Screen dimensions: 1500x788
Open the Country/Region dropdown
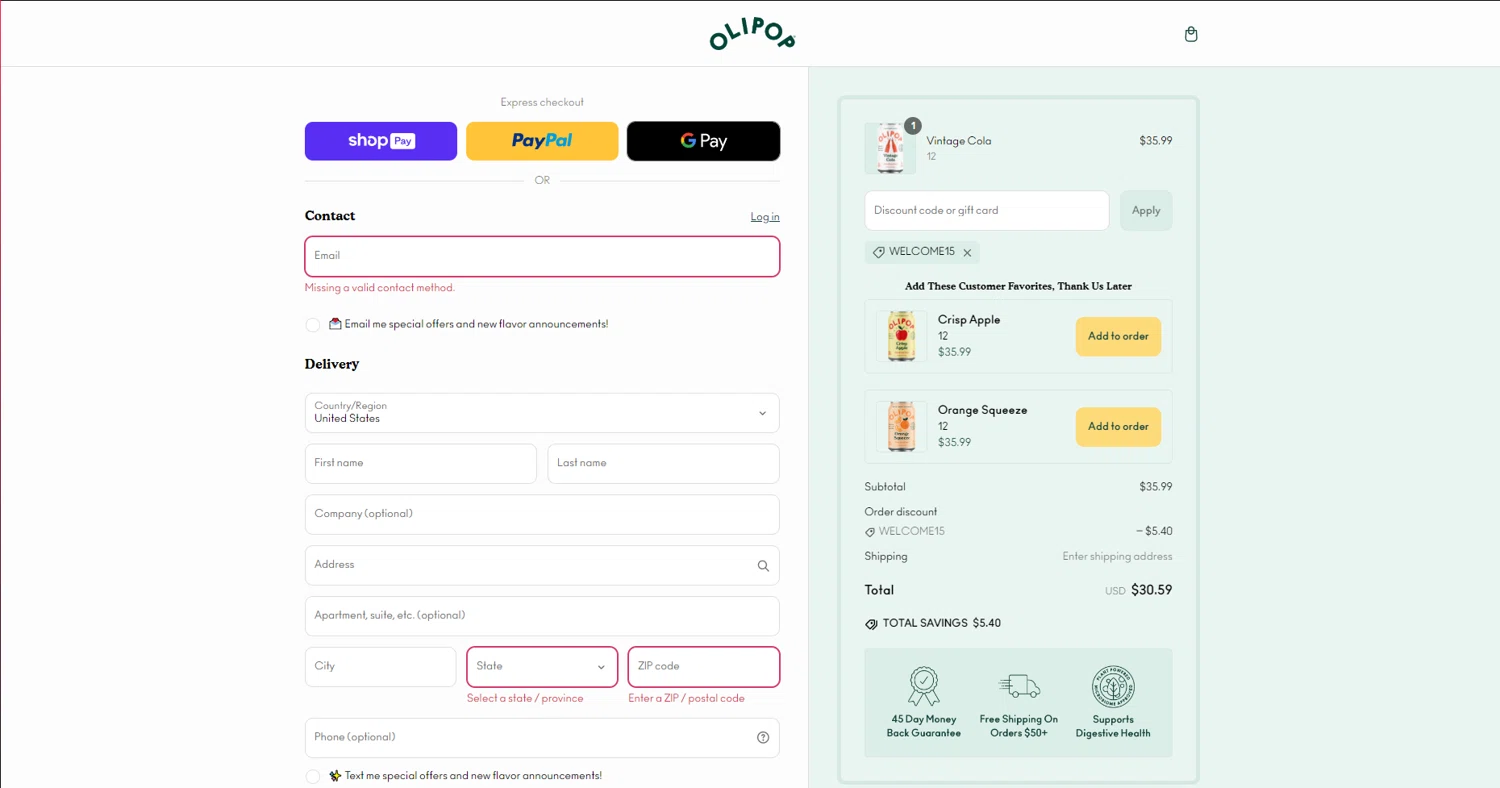[x=542, y=413]
